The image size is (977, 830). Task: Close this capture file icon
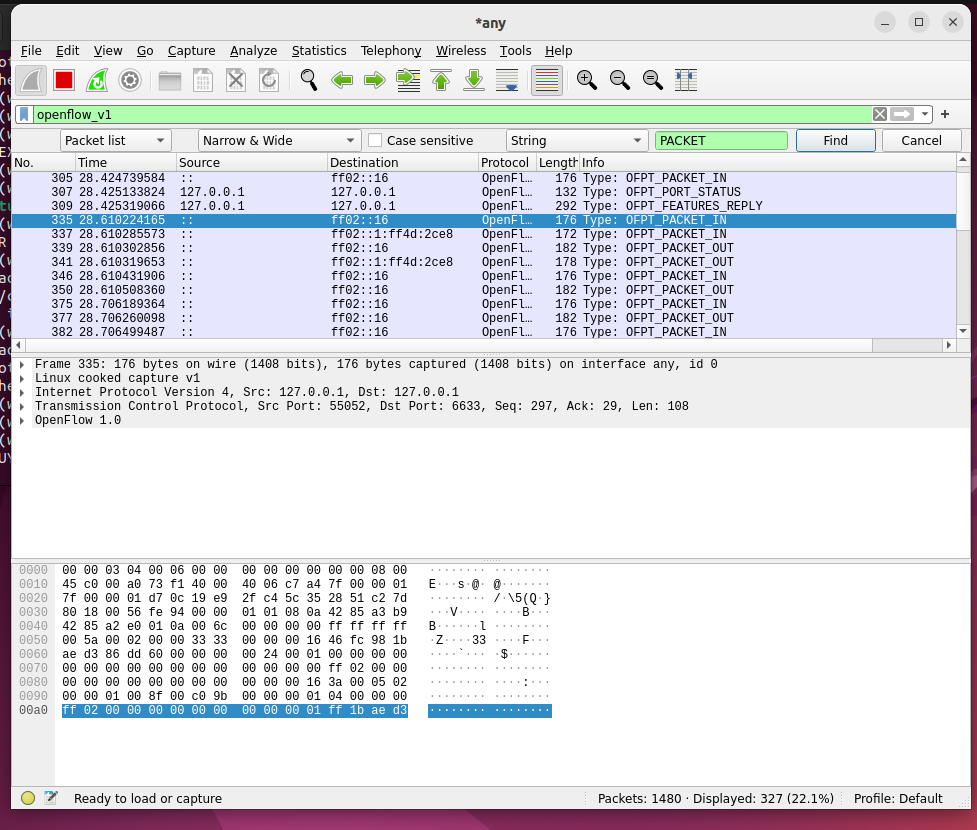pos(236,80)
